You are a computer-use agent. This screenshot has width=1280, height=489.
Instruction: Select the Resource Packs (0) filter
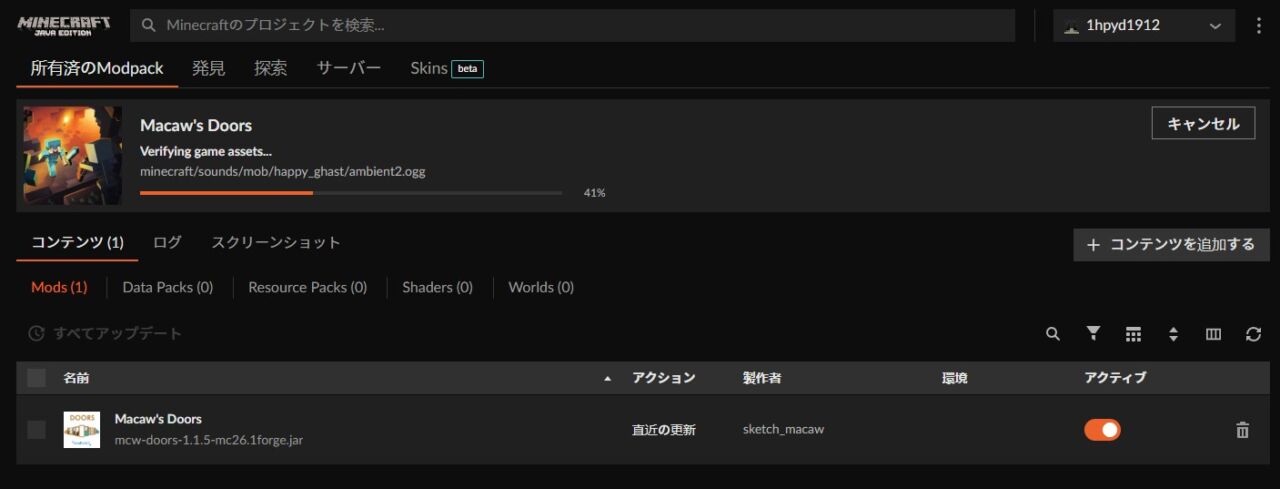(x=308, y=287)
